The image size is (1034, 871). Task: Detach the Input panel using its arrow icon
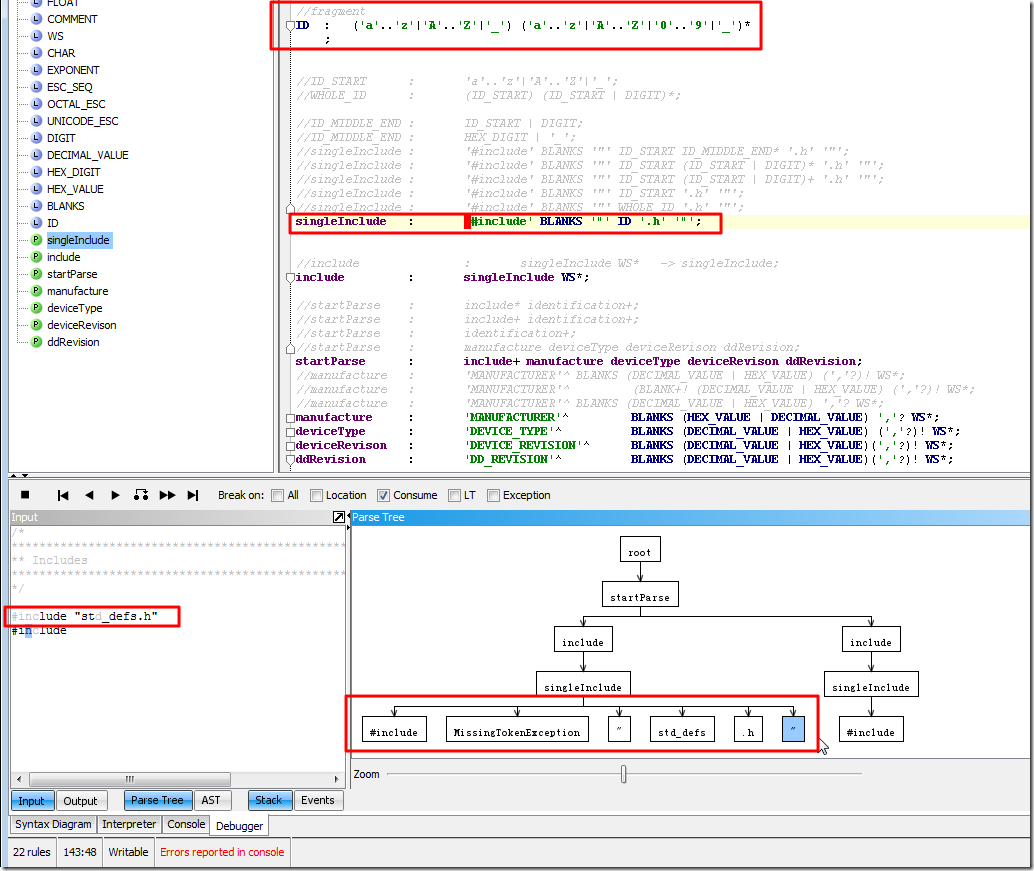pyautogui.click(x=339, y=517)
